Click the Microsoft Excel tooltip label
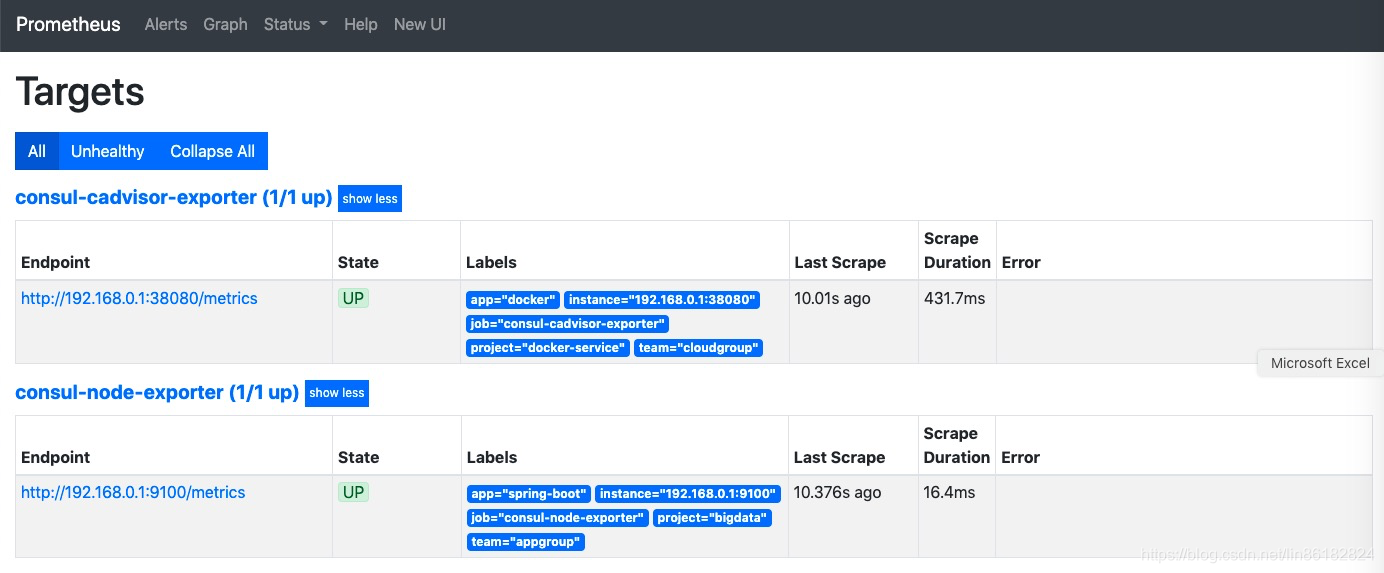 pyautogui.click(x=1320, y=363)
